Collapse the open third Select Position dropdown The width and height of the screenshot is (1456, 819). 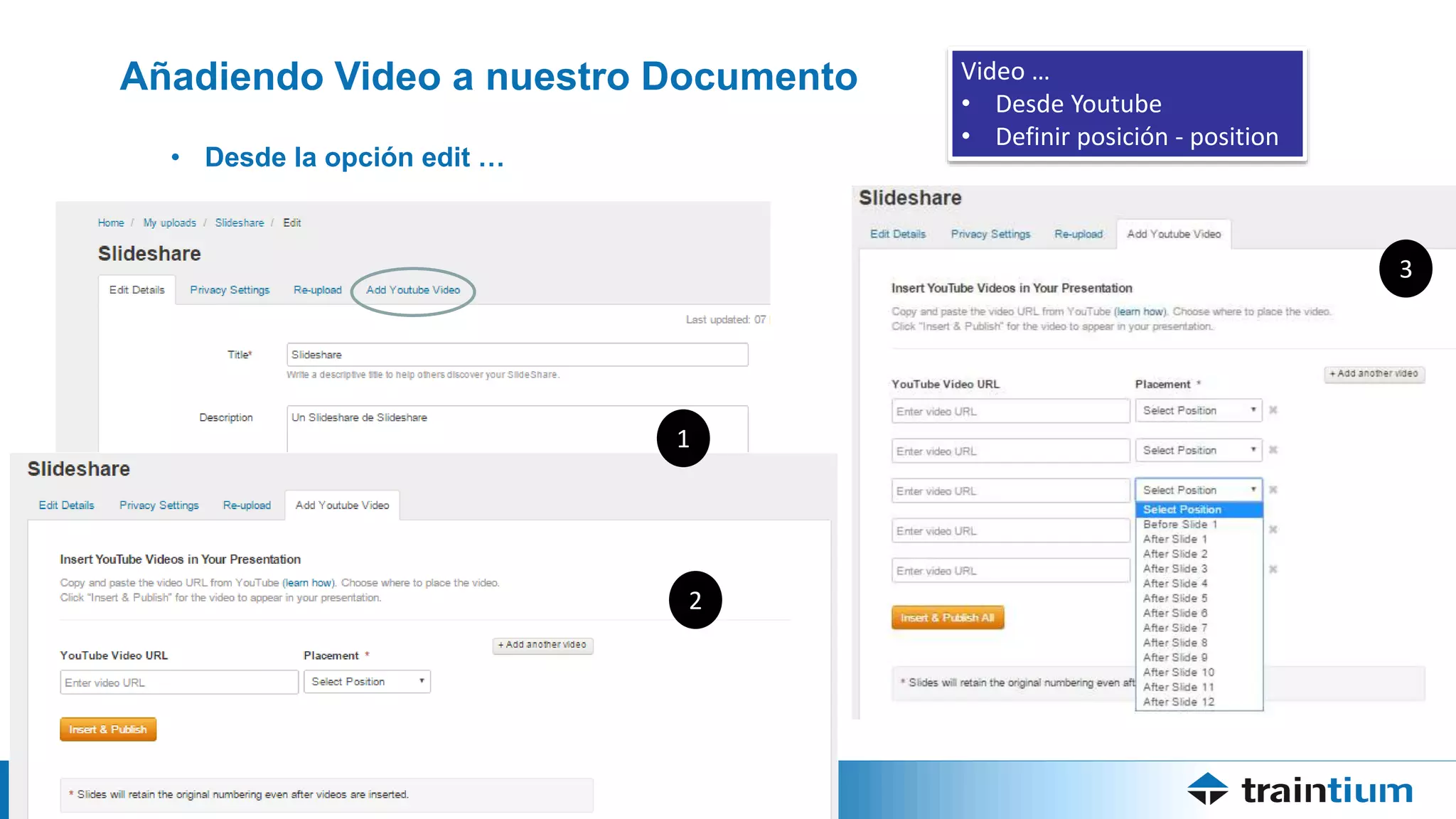click(1199, 491)
